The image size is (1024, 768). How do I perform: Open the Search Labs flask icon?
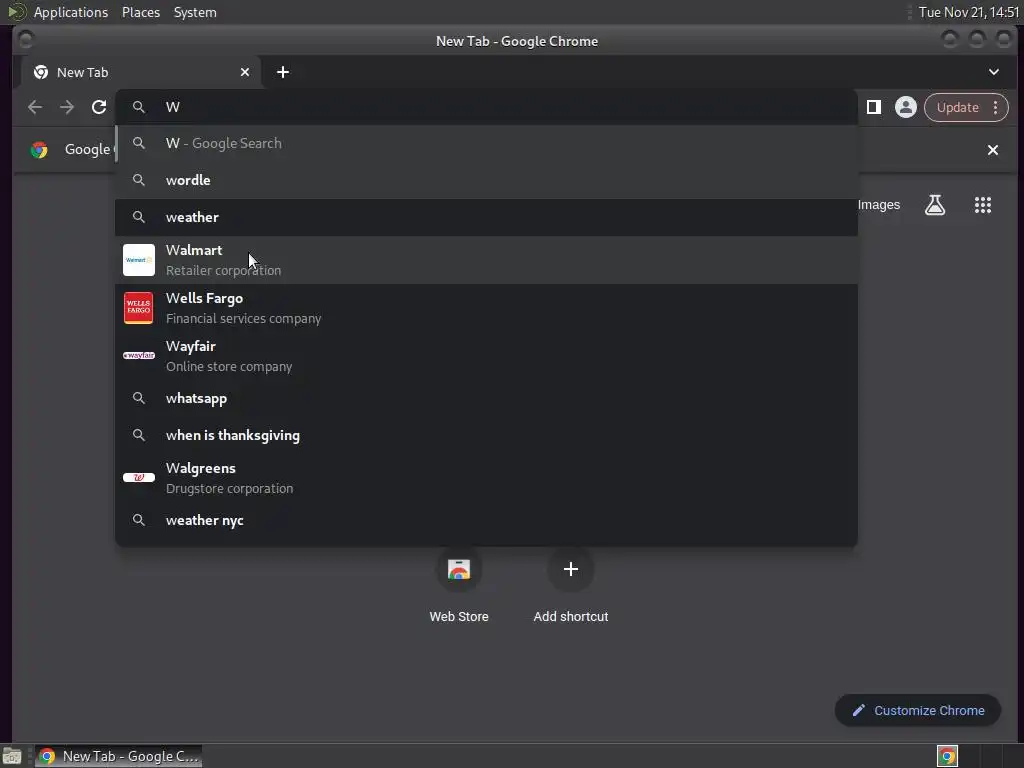click(935, 205)
